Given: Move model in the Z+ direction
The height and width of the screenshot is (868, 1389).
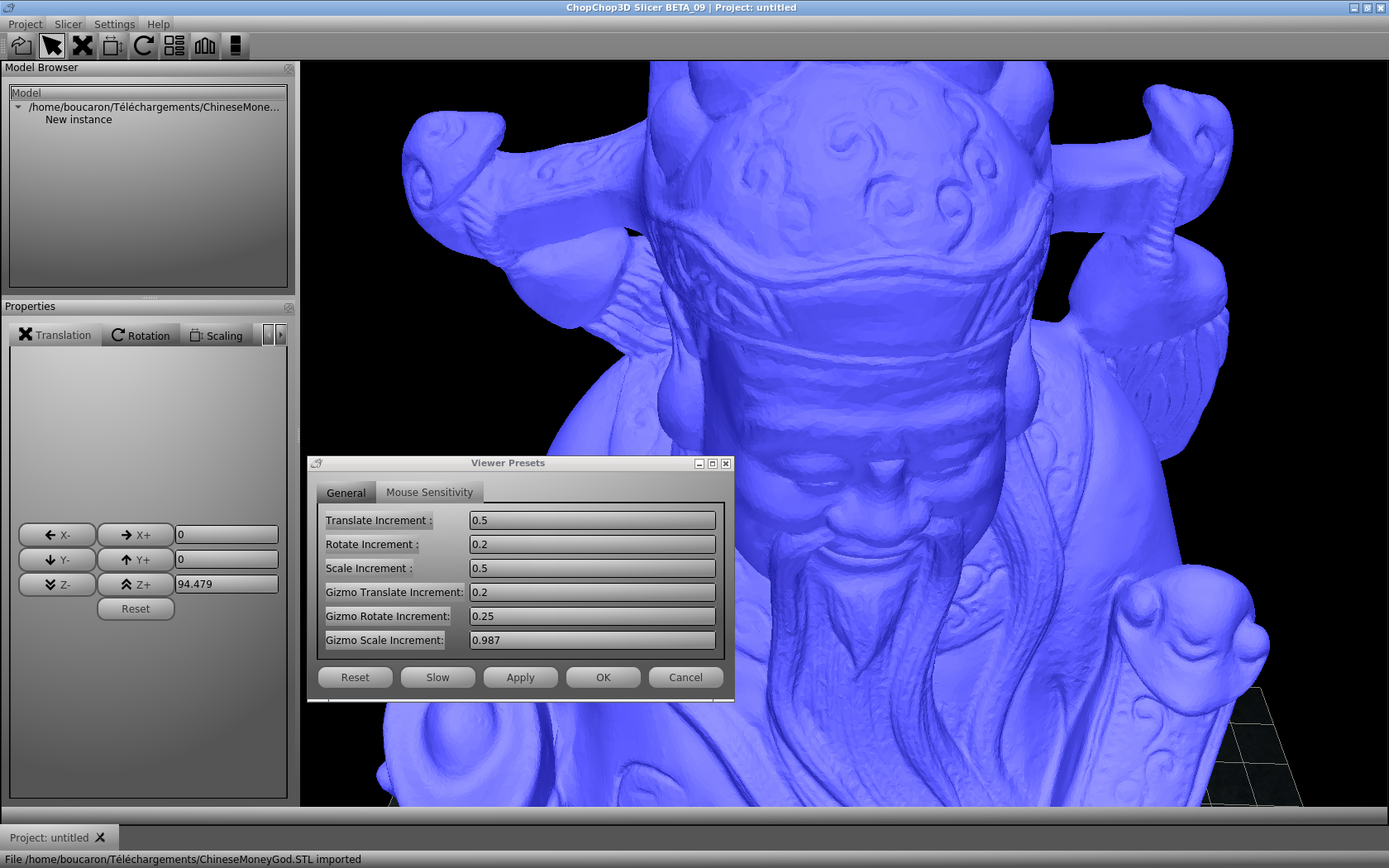Looking at the screenshot, I should coord(136,584).
